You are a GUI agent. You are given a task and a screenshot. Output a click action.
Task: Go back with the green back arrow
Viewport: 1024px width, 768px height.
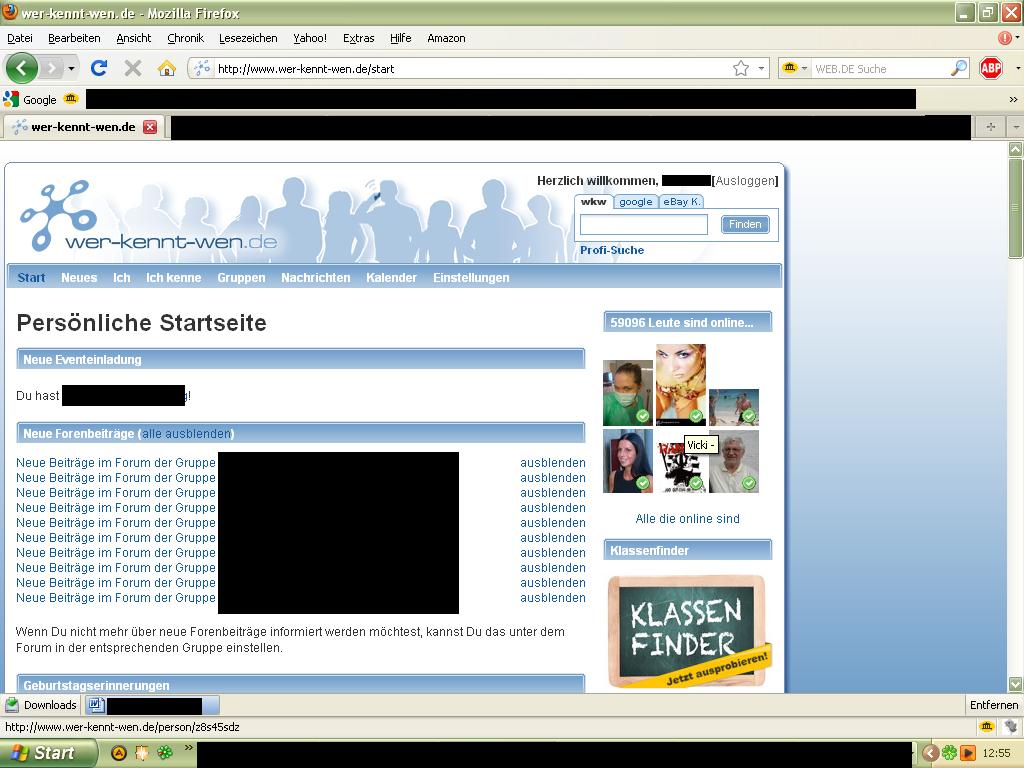pyautogui.click(x=22, y=68)
